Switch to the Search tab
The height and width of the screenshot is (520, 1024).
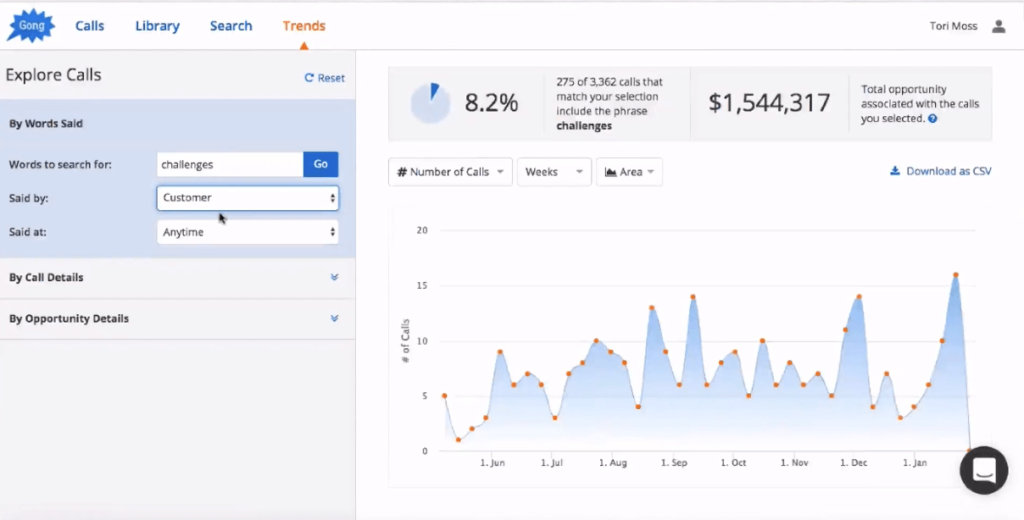click(231, 26)
